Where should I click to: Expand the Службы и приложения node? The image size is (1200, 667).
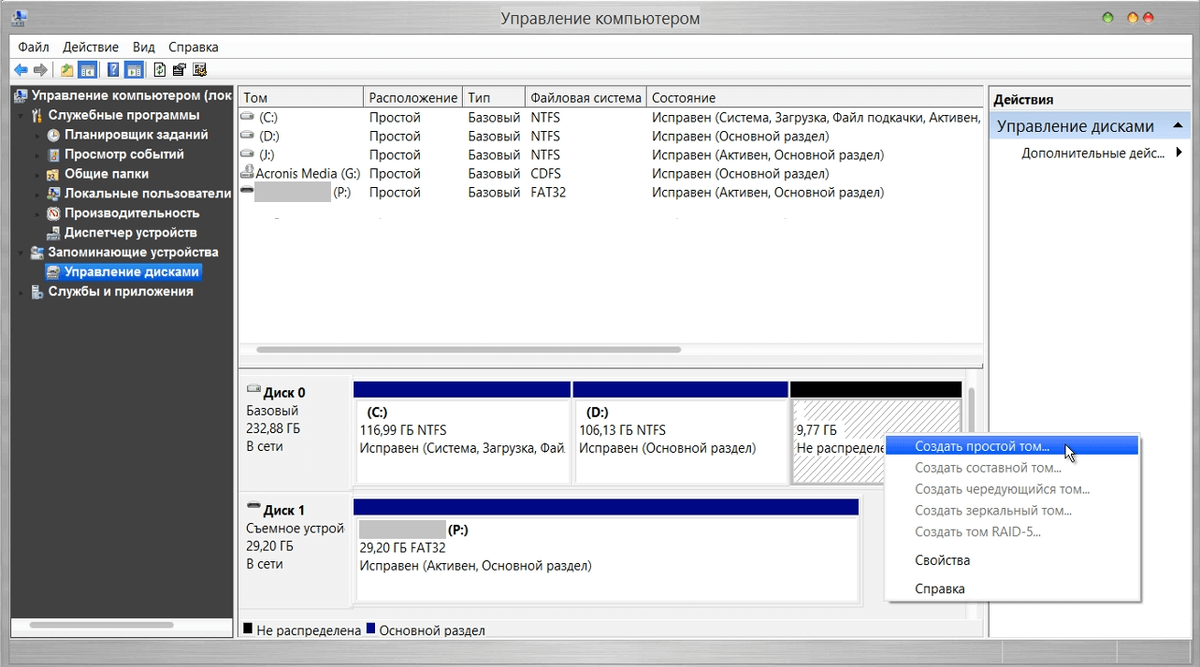(x=22, y=292)
